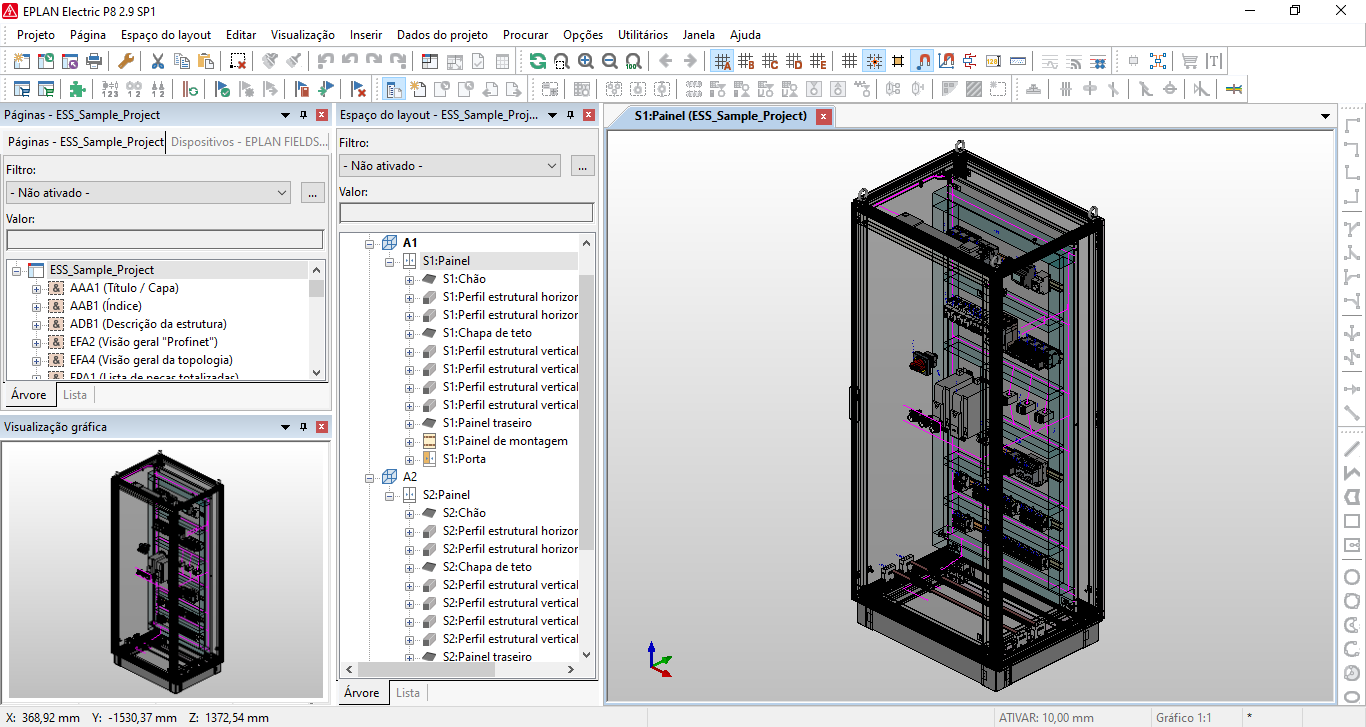Viewport: 1366px width, 727px height.
Task: Click the wrench settings icon
Action: (x=126, y=61)
